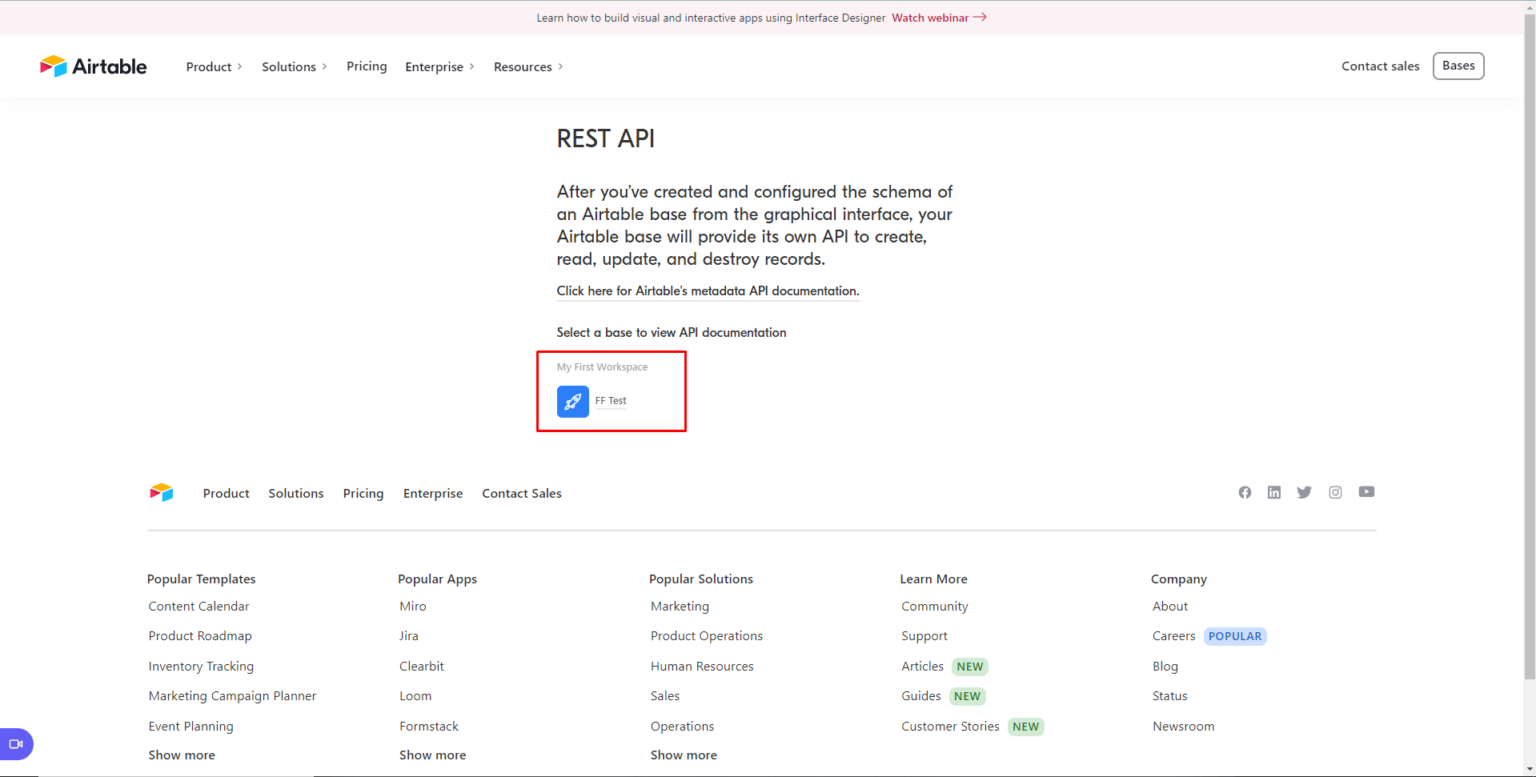The width and height of the screenshot is (1536, 777).
Task: Select Pricing in the top navigation
Action: (x=366, y=66)
